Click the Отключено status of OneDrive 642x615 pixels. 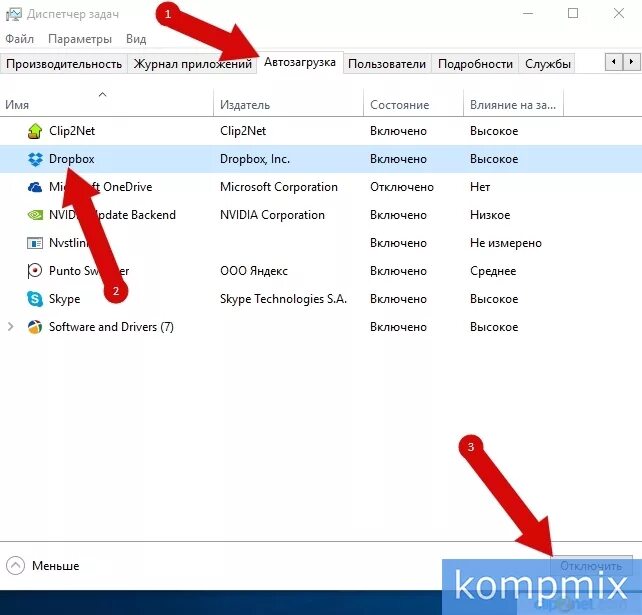point(402,187)
